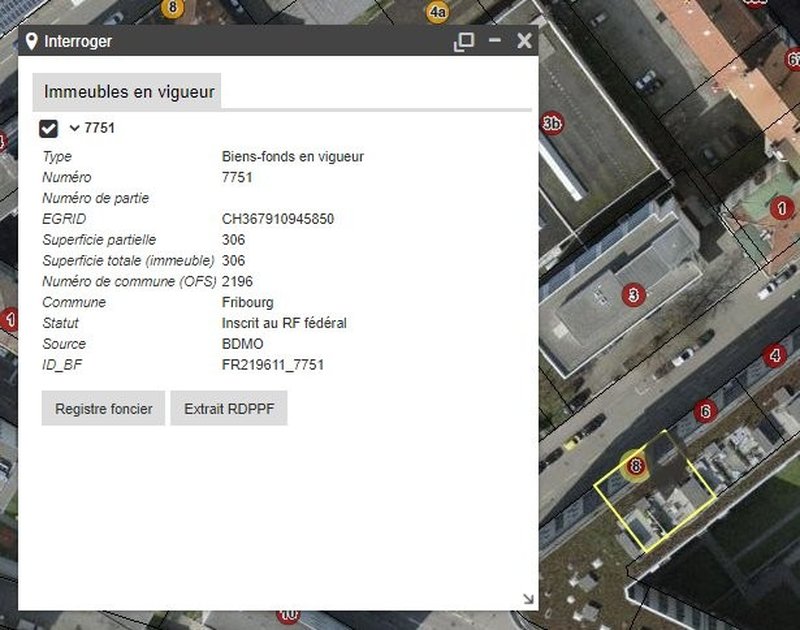Click the red address marker numbered 3
The height and width of the screenshot is (630, 800).
[x=631, y=294]
